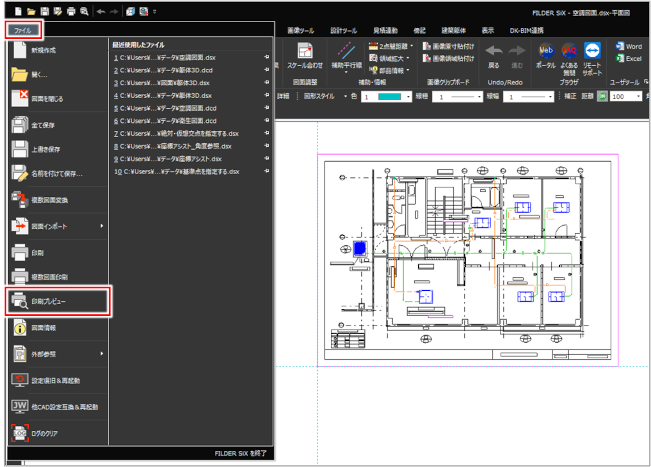Pin recent file 座標アシスト.dsx

tap(266, 158)
